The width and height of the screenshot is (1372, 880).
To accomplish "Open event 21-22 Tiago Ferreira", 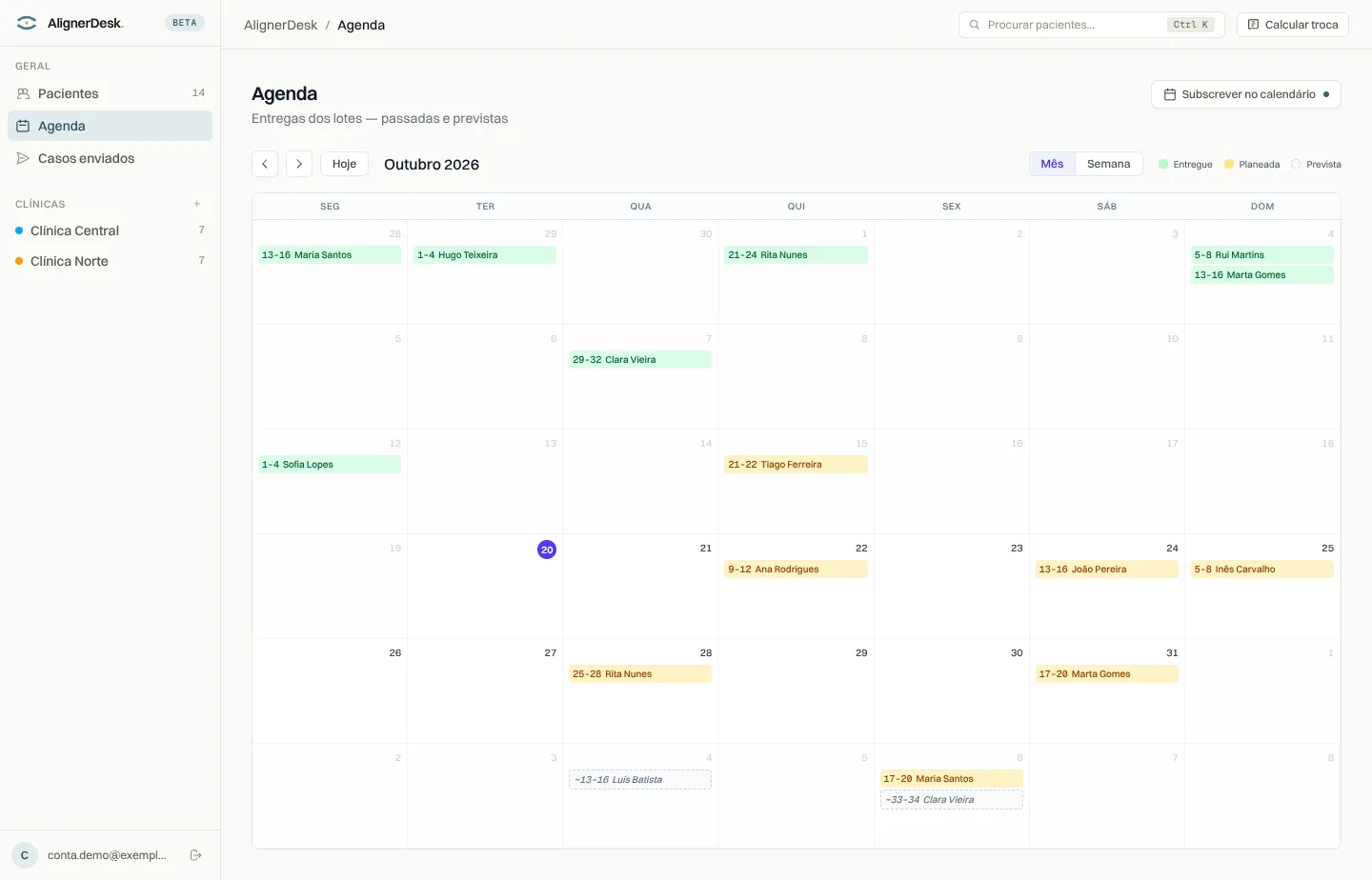I will tap(796, 465).
